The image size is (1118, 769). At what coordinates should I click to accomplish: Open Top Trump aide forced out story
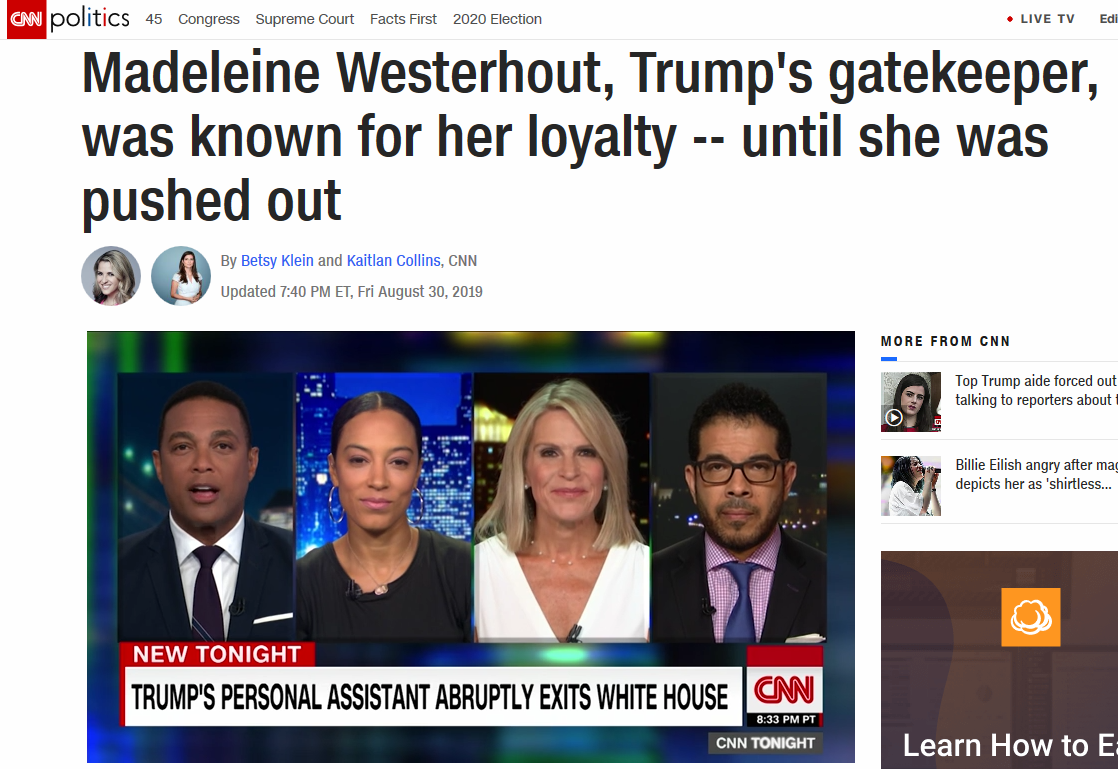[x=1036, y=391]
